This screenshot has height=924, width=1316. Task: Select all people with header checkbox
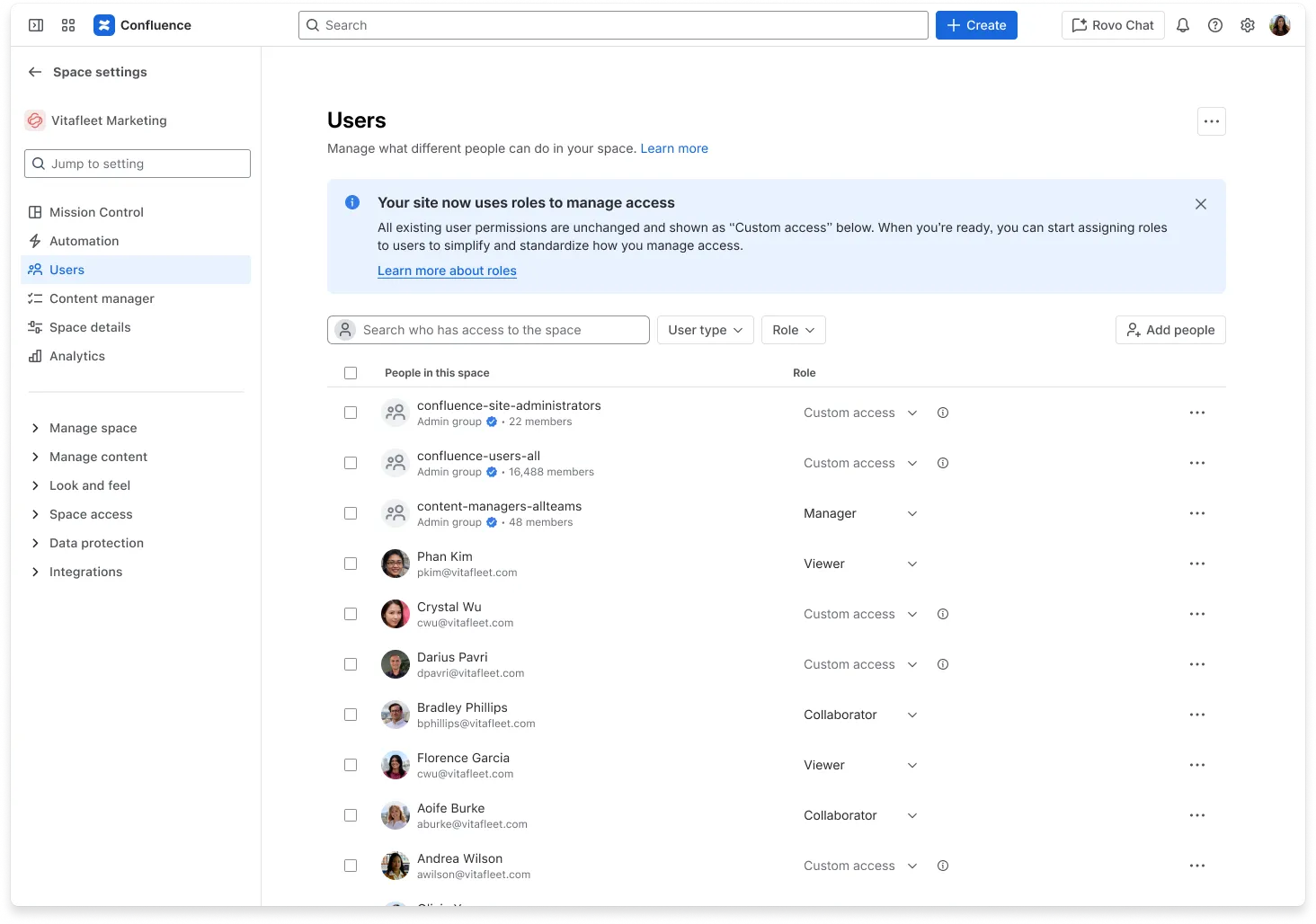click(x=351, y=373)
